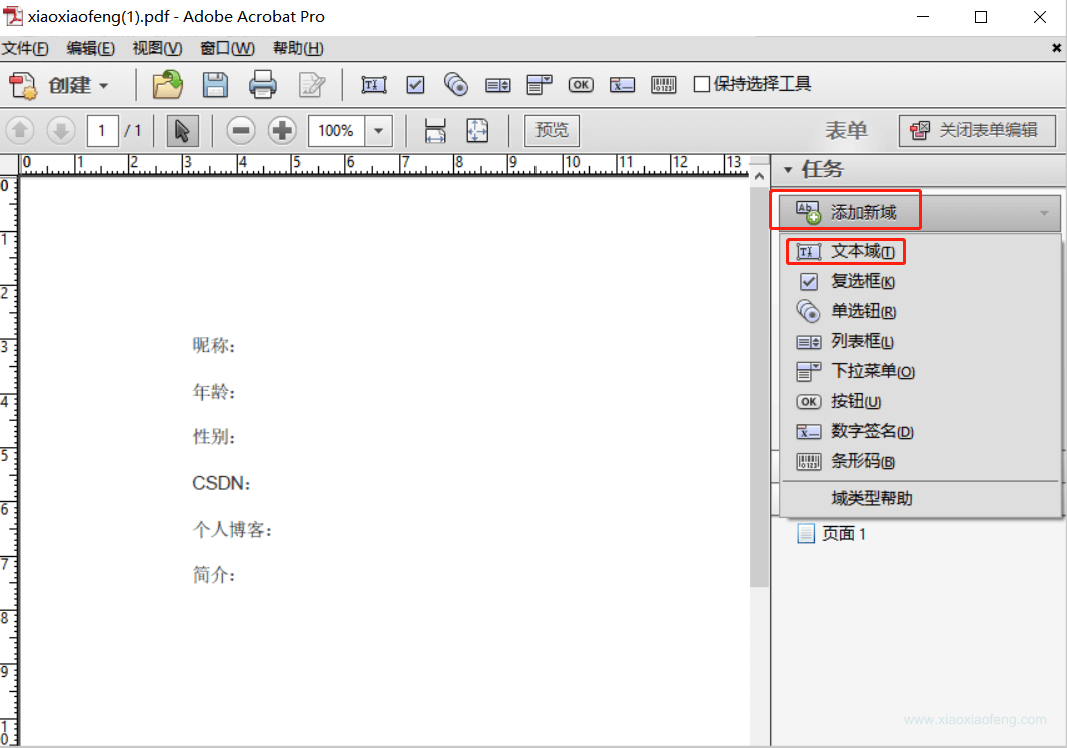This screenshot has height=748, width=1067.
Task: Choose 复选框(K) from the menu
Action: (920, 281)
